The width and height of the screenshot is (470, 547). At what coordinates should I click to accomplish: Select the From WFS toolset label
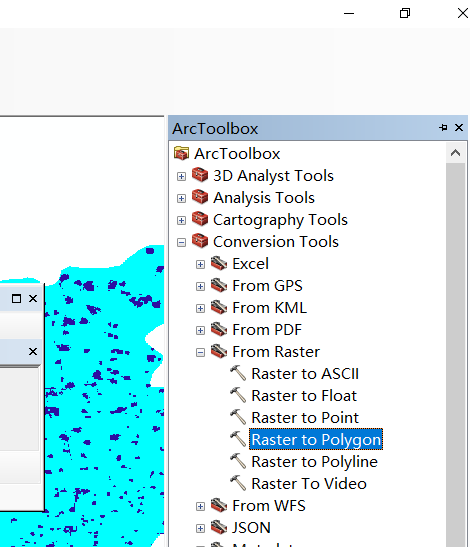click(269, 505)
